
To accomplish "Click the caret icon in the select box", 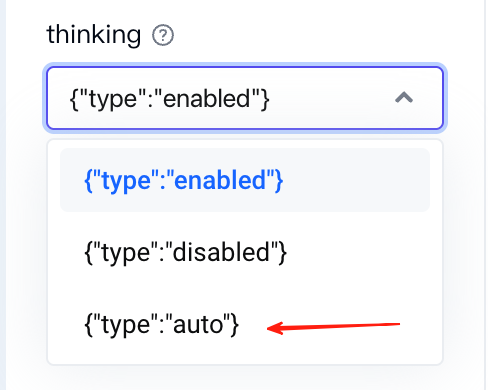I will [x=404, y=98].
